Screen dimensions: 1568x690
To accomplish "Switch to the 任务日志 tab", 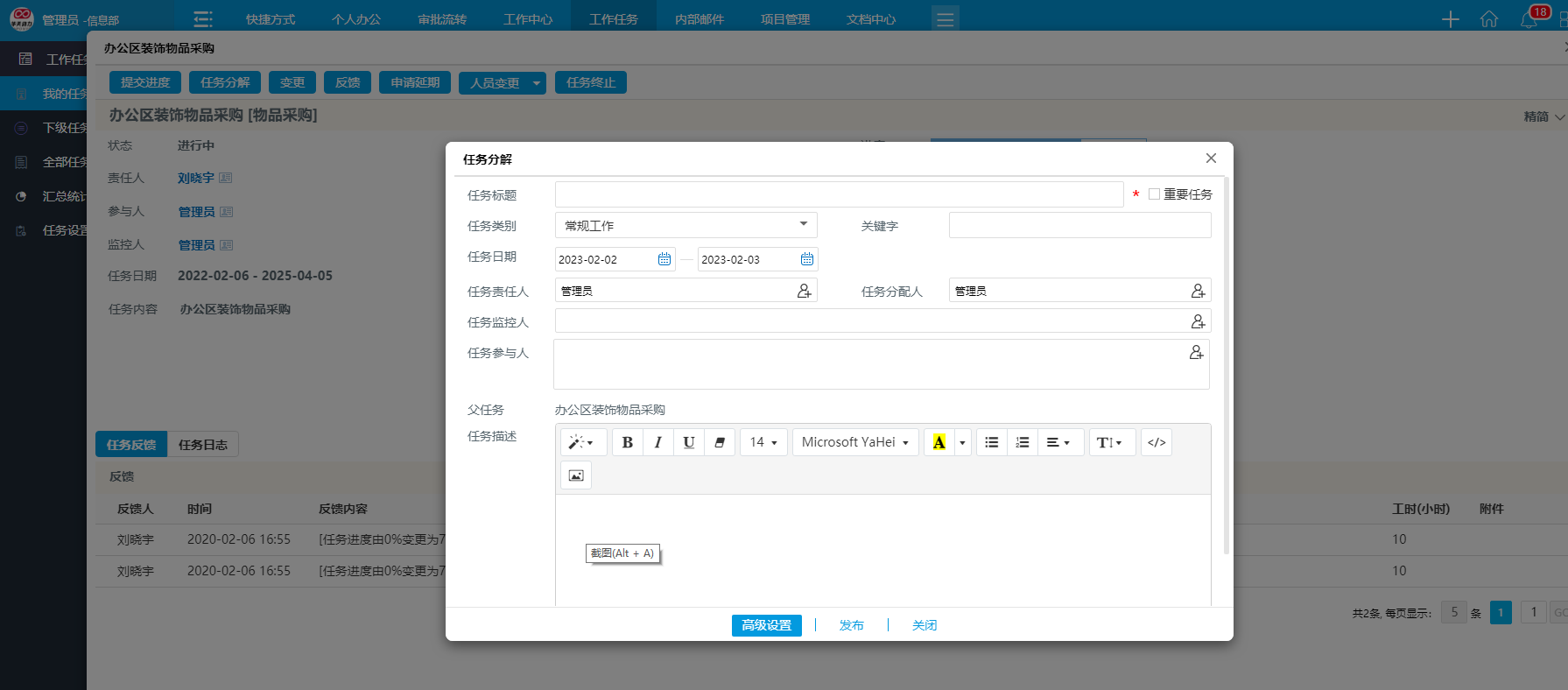I will (x=203, y=445).
